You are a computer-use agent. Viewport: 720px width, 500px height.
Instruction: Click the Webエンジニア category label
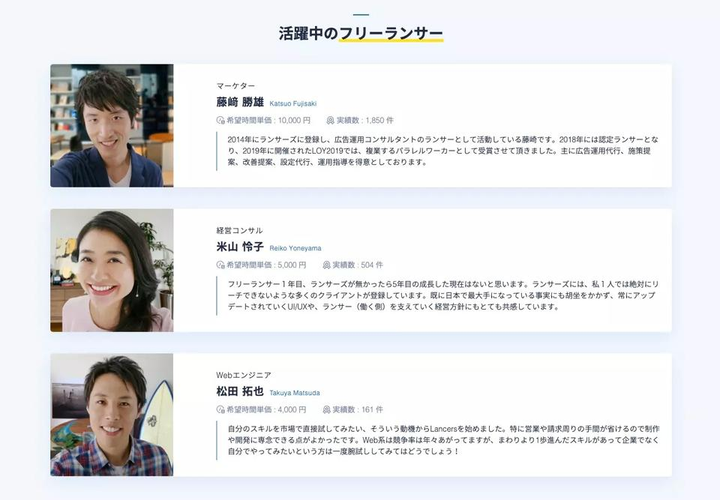(x=244, y=375)
